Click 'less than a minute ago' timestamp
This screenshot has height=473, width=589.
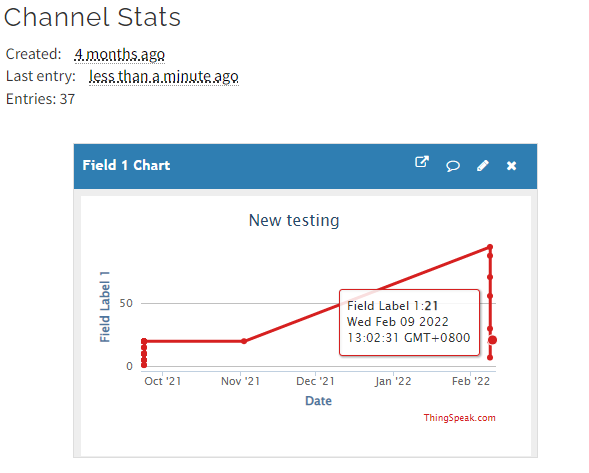[164, 77]
